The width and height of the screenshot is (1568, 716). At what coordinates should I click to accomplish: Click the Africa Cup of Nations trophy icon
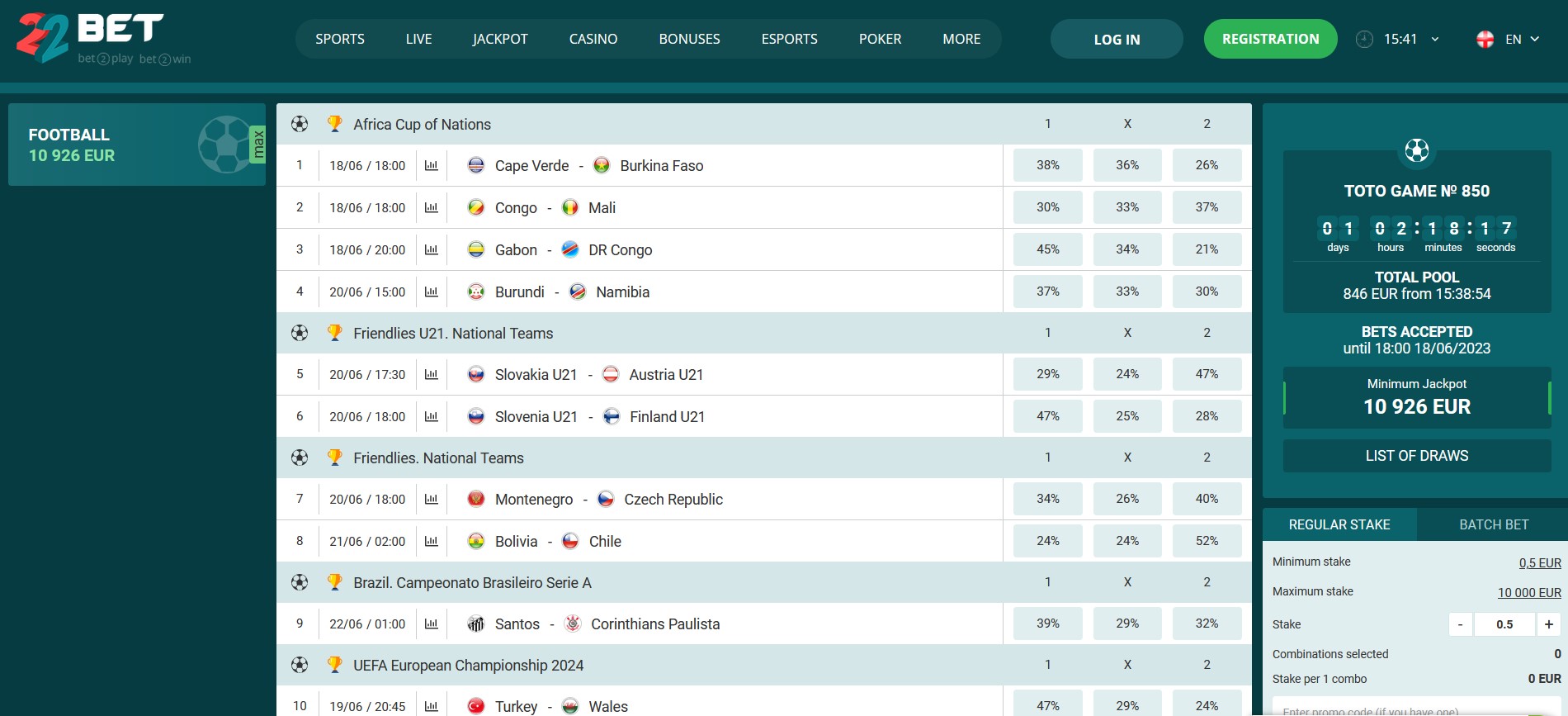[x=334, y=123]
